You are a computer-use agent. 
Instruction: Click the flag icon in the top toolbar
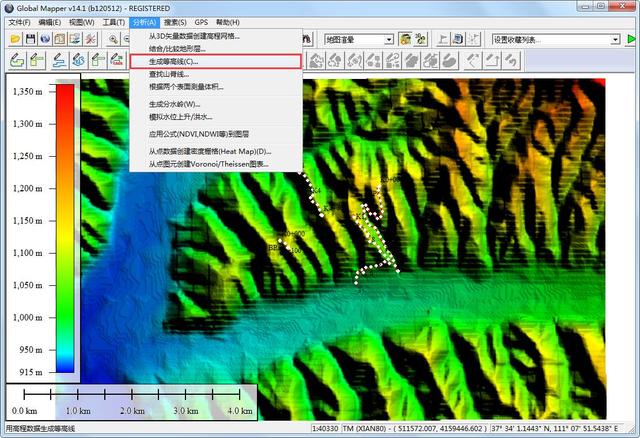442,39
